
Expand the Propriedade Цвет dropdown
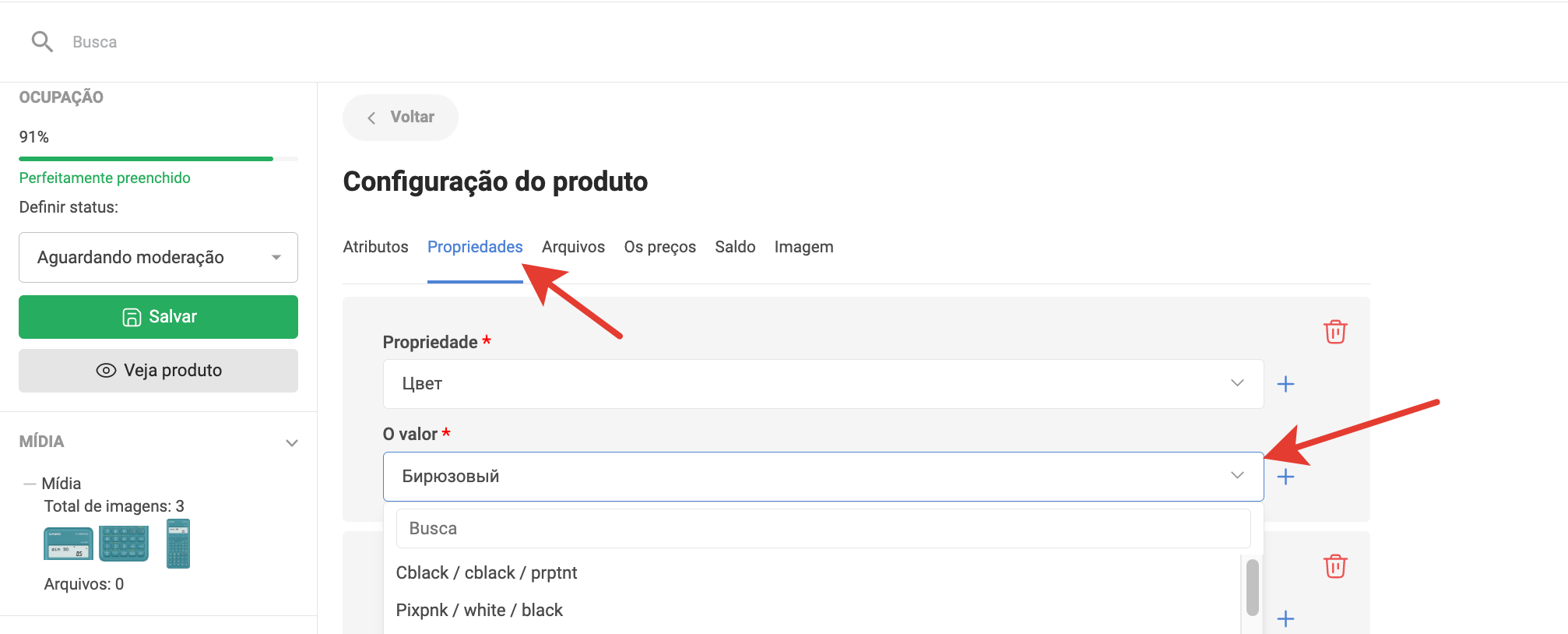(1236, 383)
